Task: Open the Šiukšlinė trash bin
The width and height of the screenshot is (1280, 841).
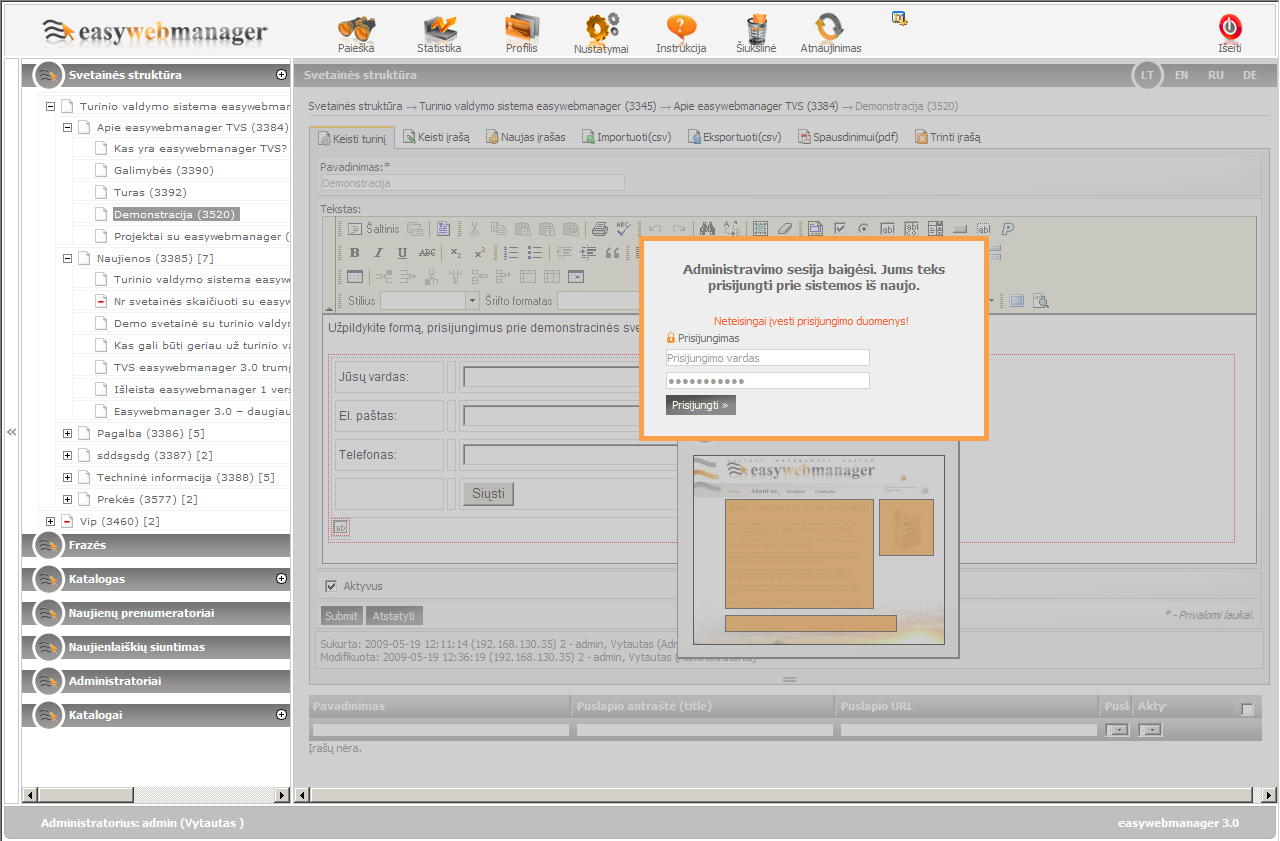Action: coord(756,33)
